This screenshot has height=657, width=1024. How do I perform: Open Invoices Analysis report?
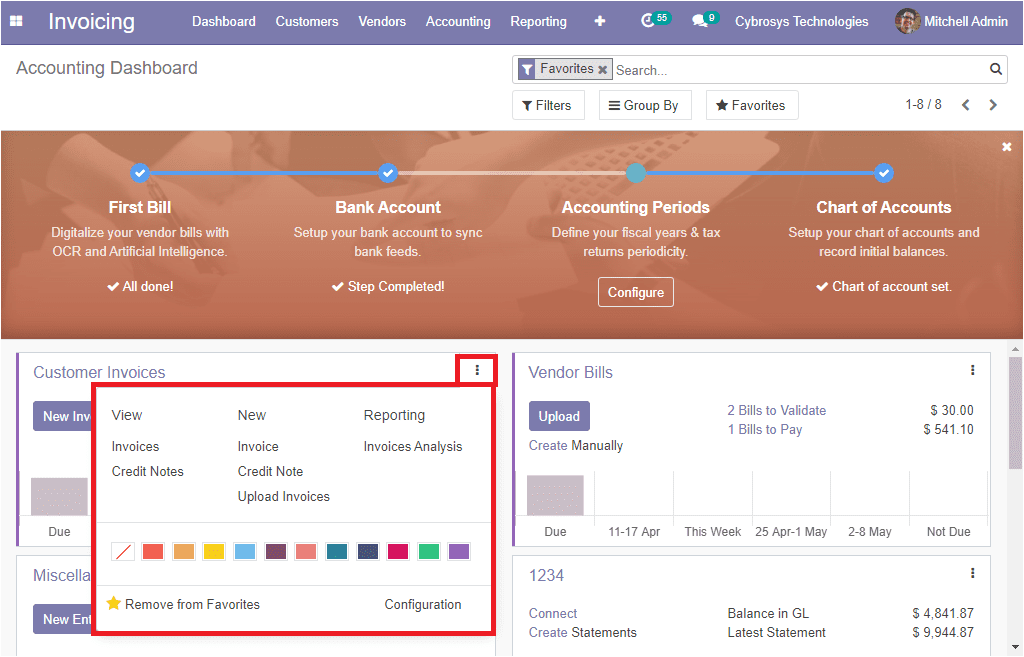(x=413, y=447)
